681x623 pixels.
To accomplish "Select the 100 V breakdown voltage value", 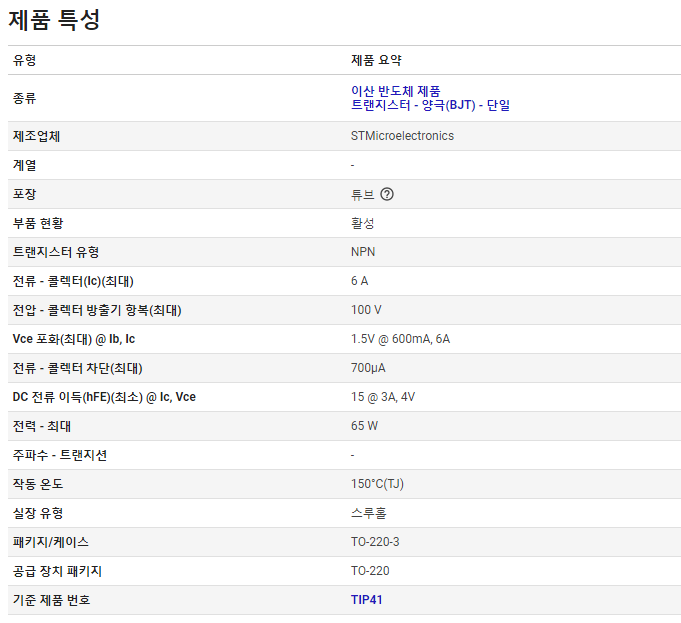I will (366, 310).
